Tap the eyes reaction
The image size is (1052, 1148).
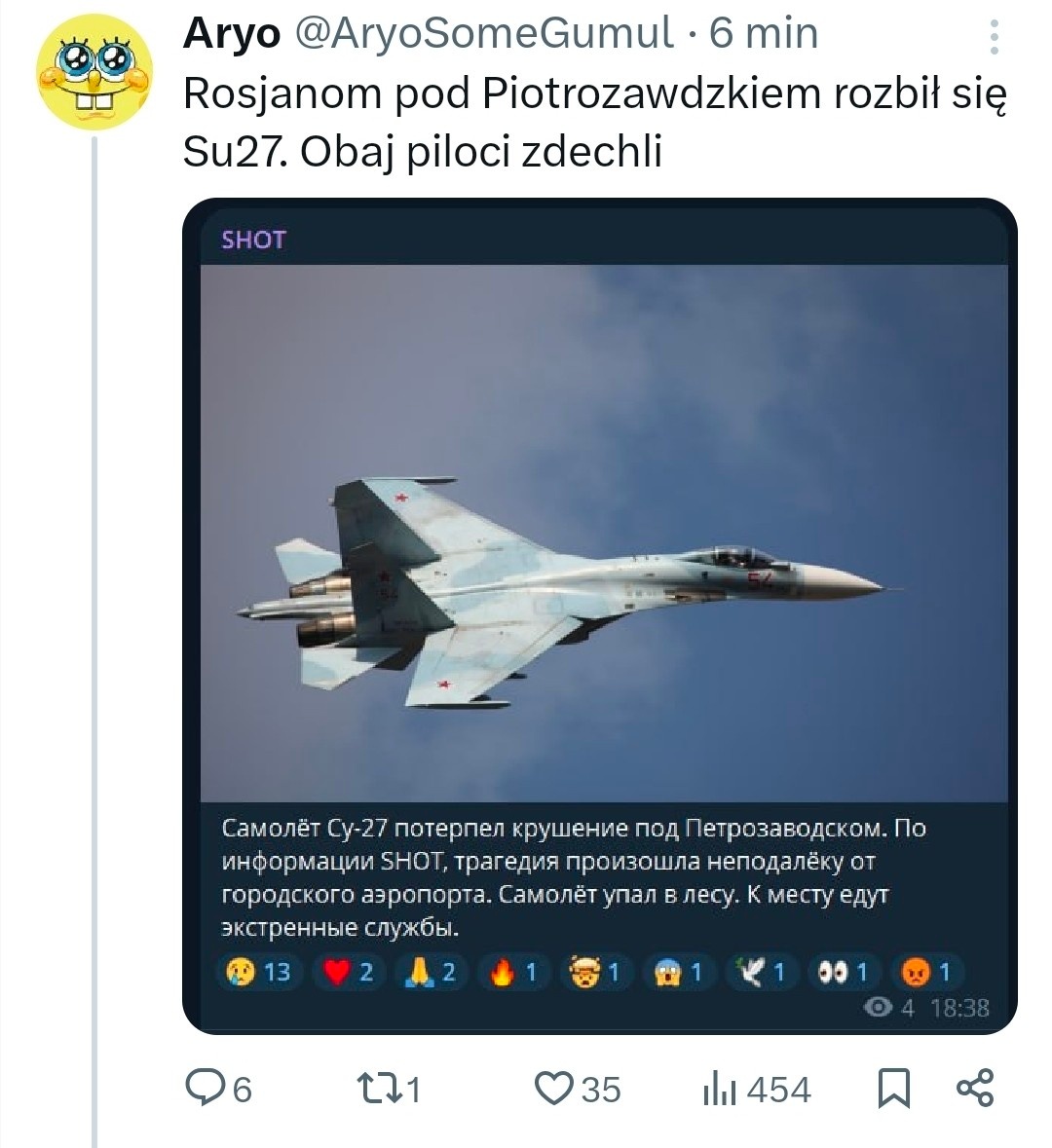(x=844, y=972)
